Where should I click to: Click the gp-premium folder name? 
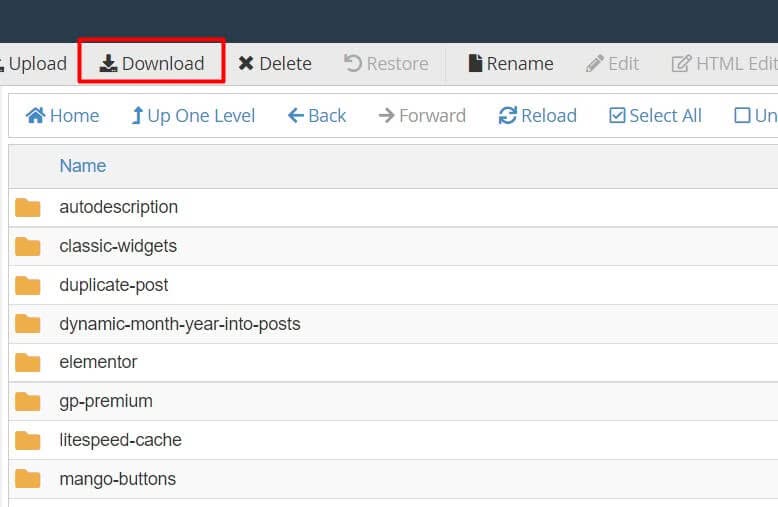pos(106,401)
